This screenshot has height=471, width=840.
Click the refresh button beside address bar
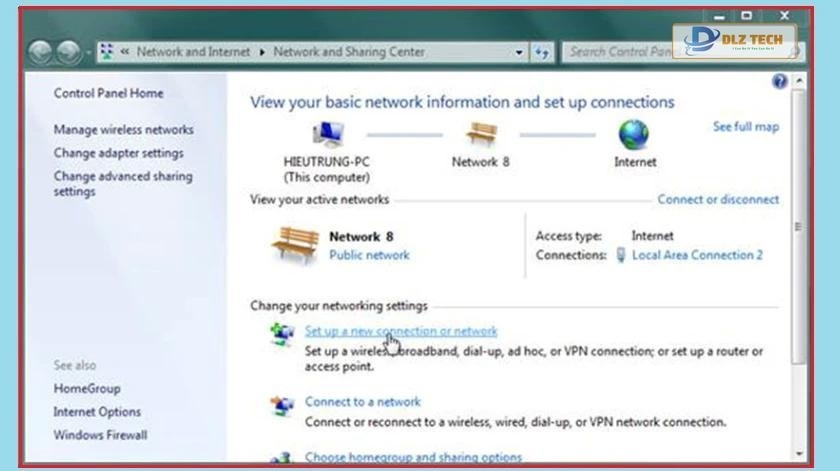point(543,52)
